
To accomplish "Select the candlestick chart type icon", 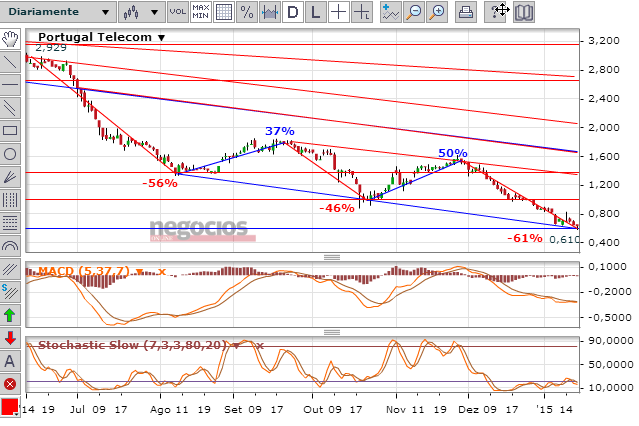I will coord(131,12).
